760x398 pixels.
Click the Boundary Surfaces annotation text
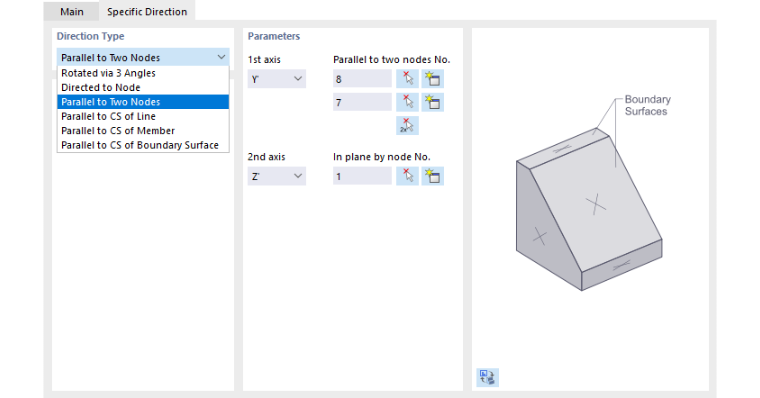click(648, 105)
